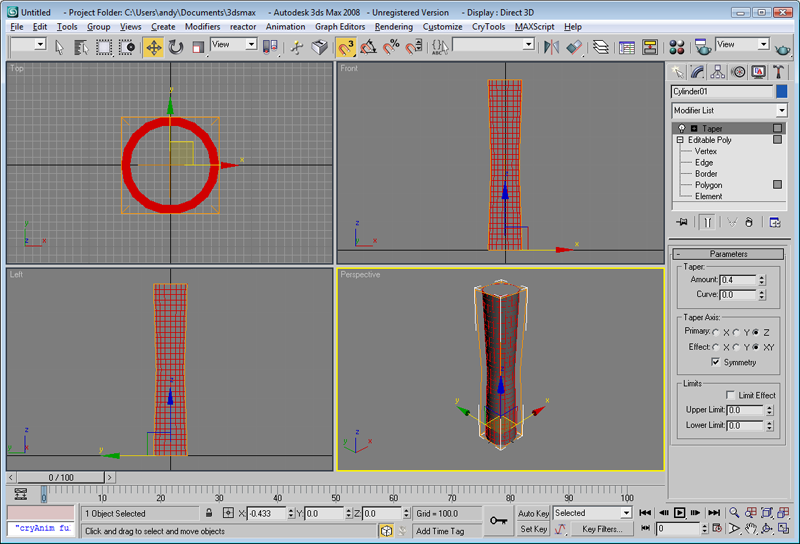The image size is (800, 544).
Task: Open Configure Modifier Sets icon
Action: point(775,222)
